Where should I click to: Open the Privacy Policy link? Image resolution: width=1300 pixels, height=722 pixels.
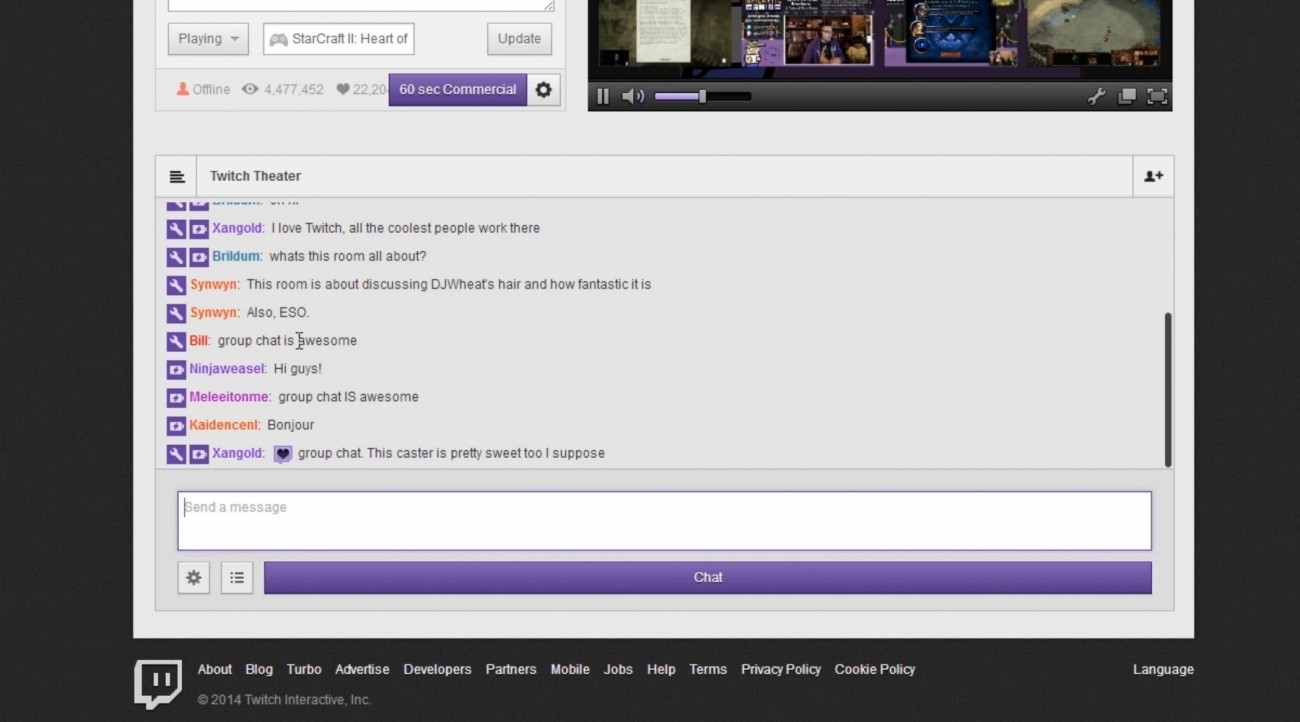781,669
